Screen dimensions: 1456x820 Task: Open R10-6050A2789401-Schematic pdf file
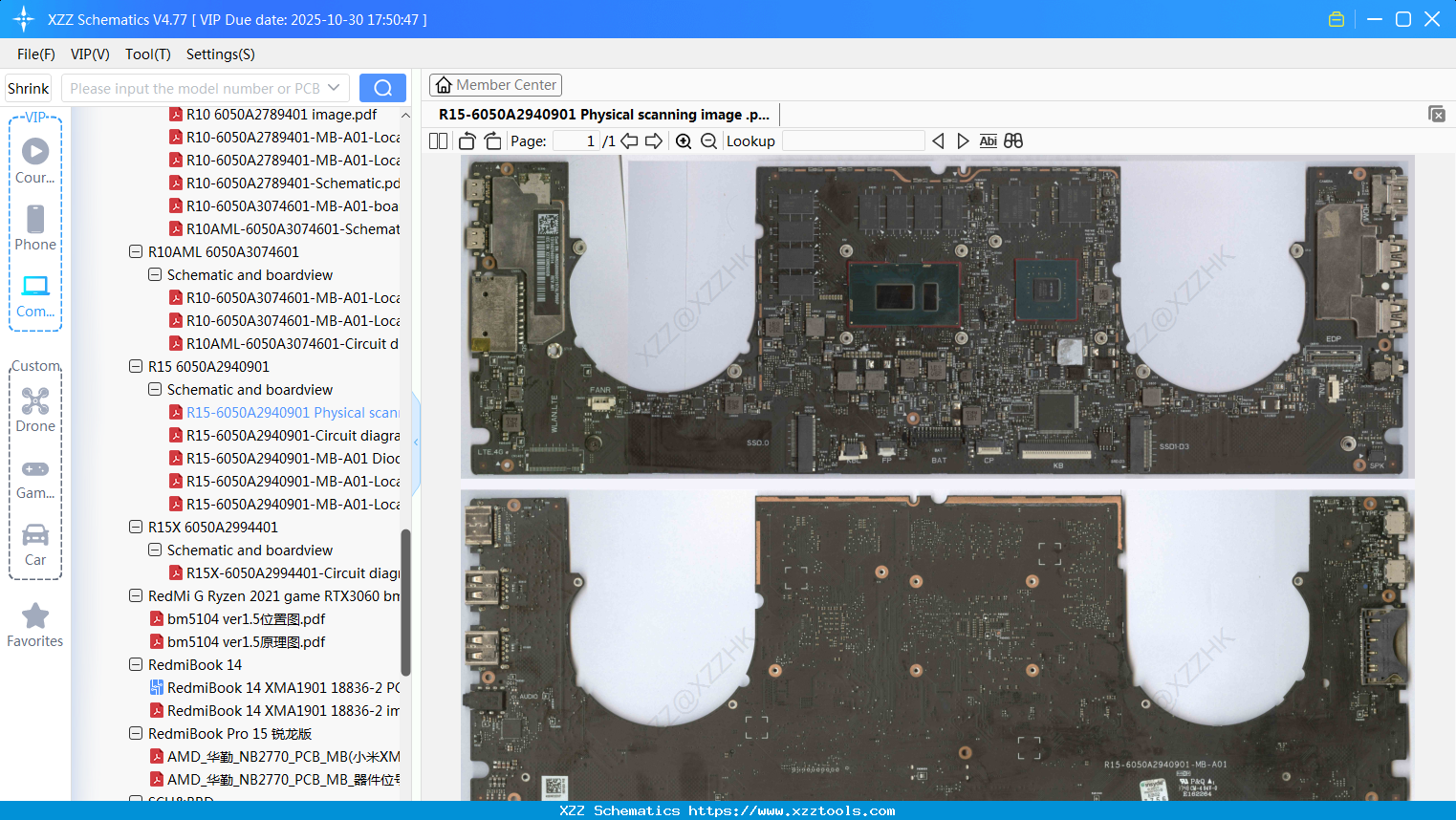coord(285,183)
